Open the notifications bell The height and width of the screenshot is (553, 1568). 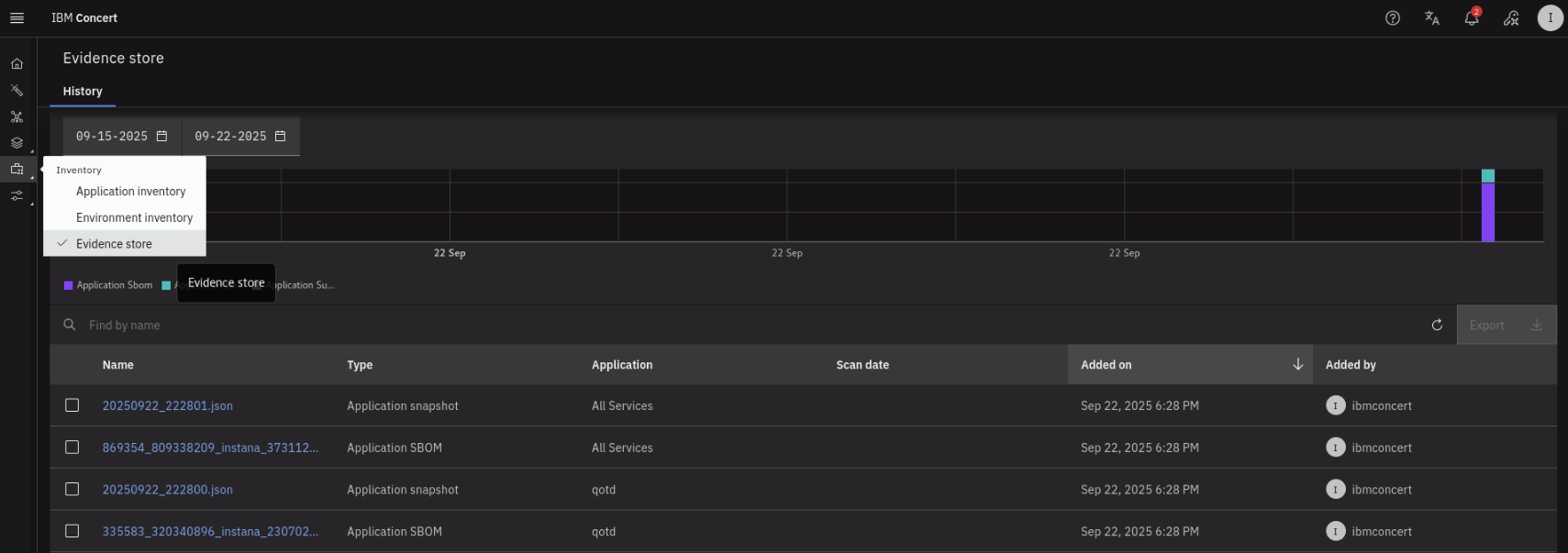(1471, 18)
